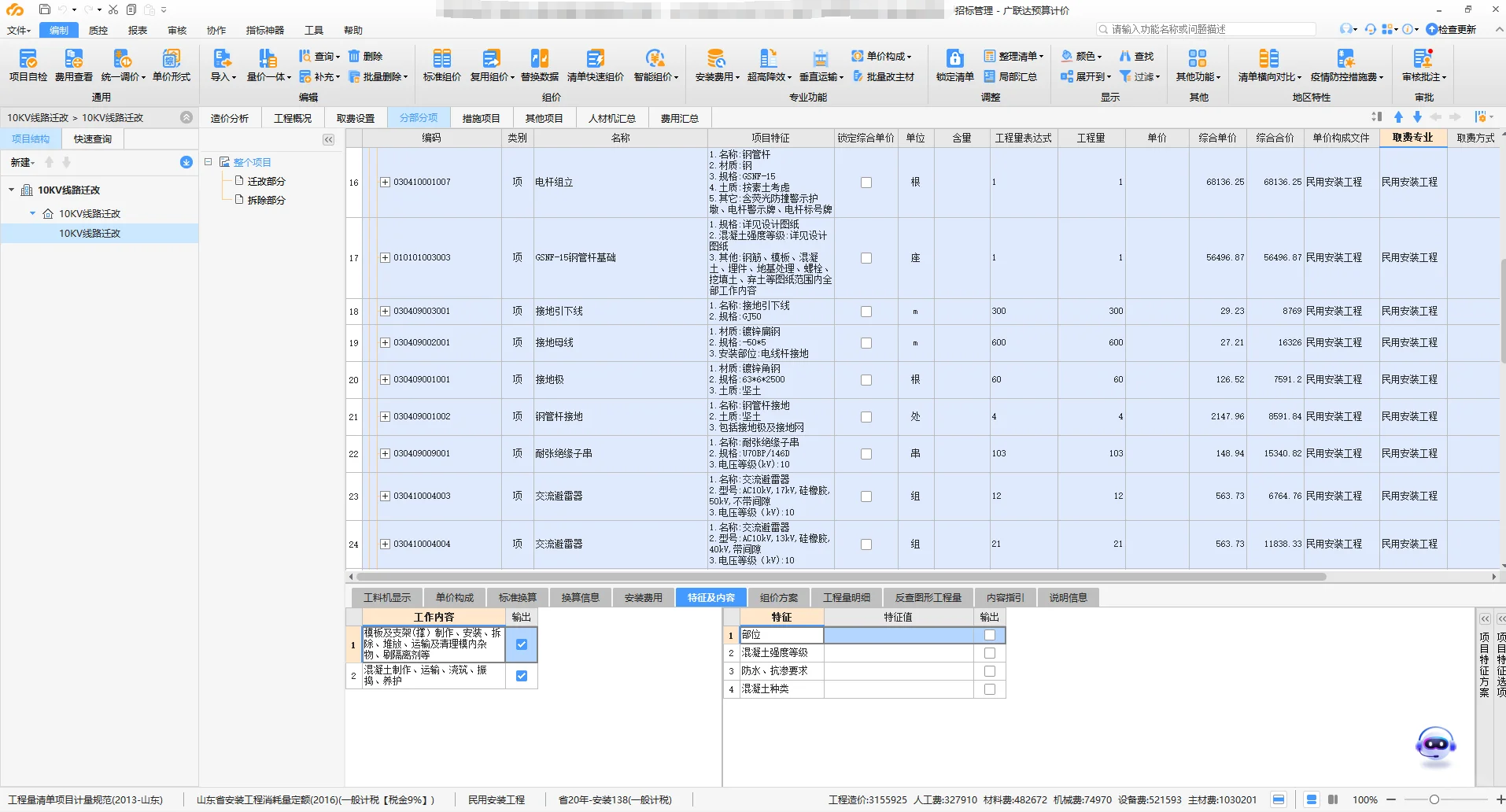Toggle lock price checkbox for 电杆组立
Image resolution: width=1506 pixels, height=812 pixels.
866,183
